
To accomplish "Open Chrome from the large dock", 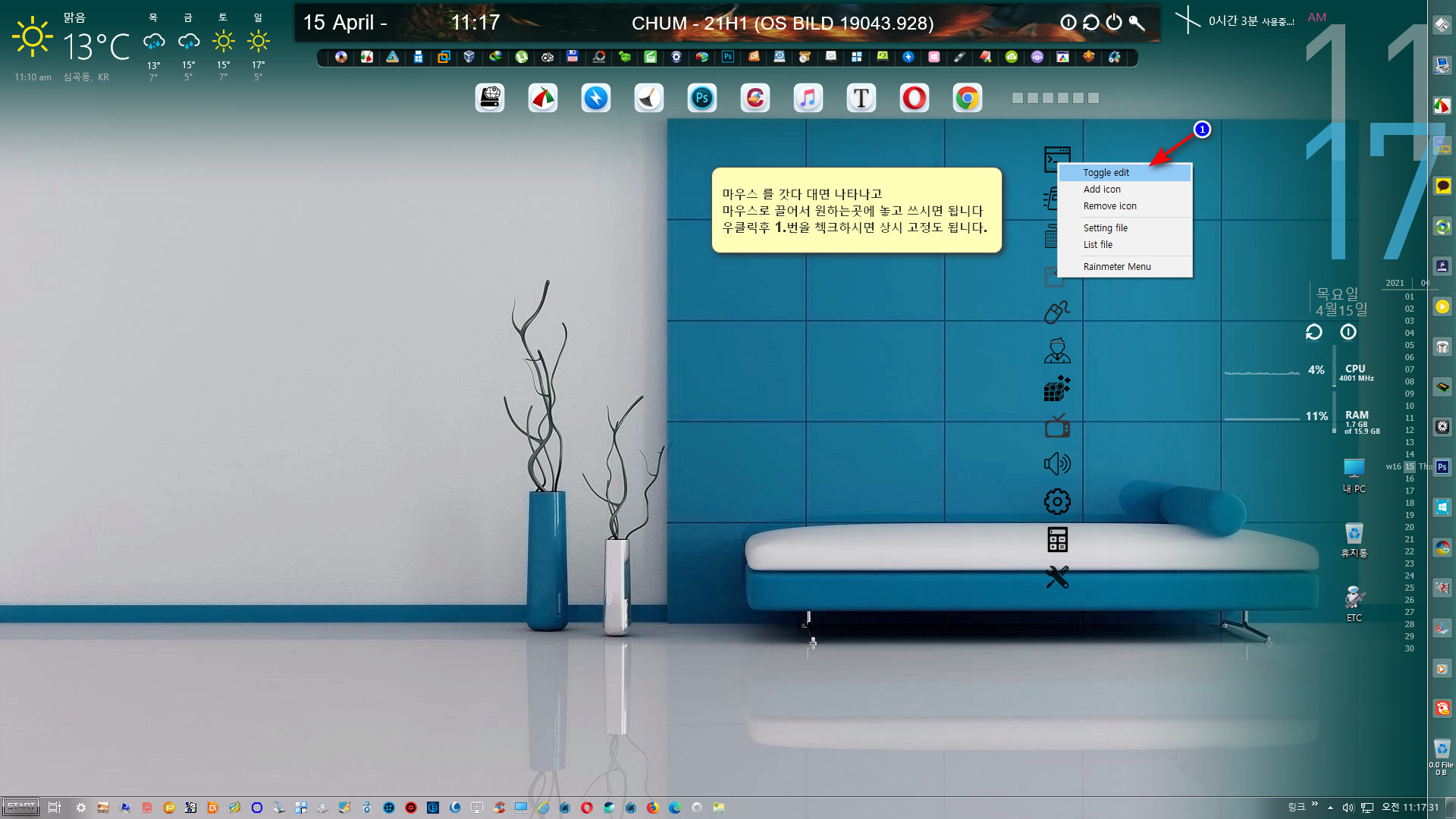I will 968,98.
